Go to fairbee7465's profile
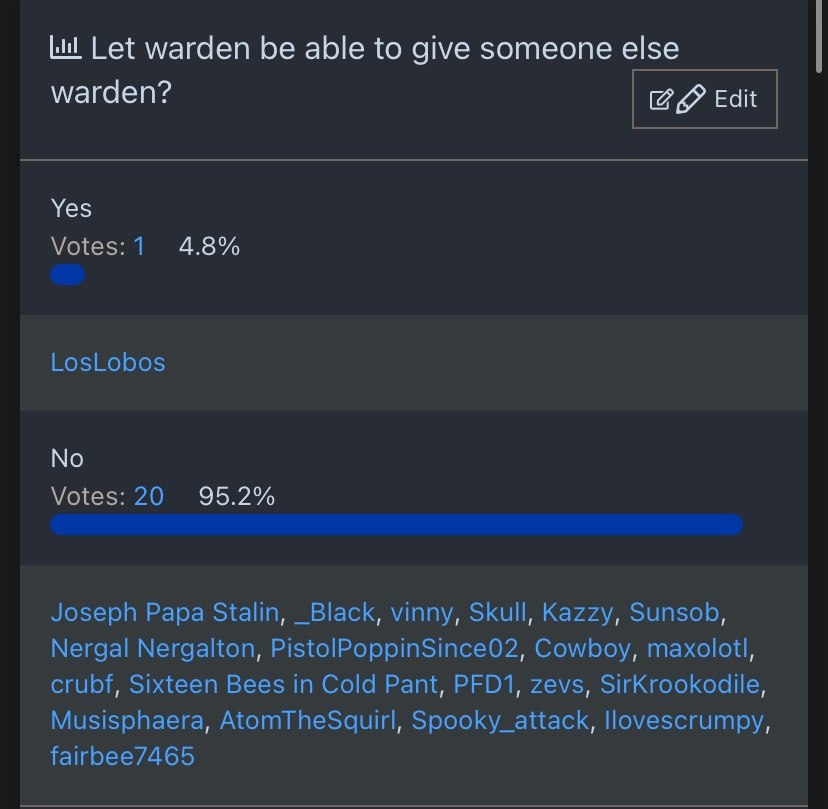The width and height of the screenshot is (828, 809). pos(122,756)
